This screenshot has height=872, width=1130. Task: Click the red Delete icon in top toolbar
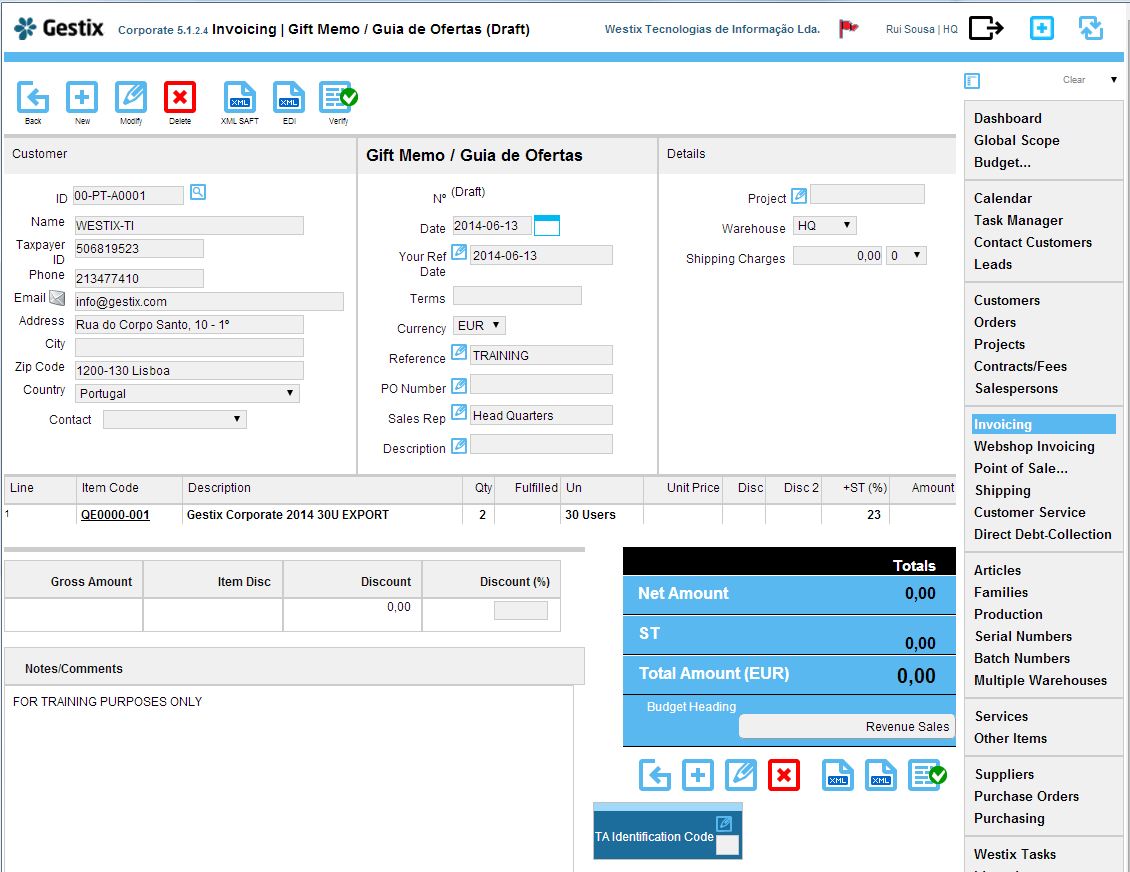180,97
